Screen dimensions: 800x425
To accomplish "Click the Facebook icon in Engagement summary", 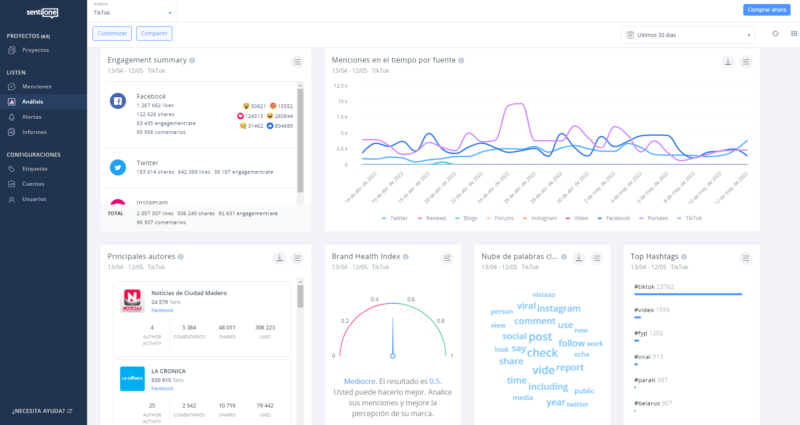I will click(117, 101).
